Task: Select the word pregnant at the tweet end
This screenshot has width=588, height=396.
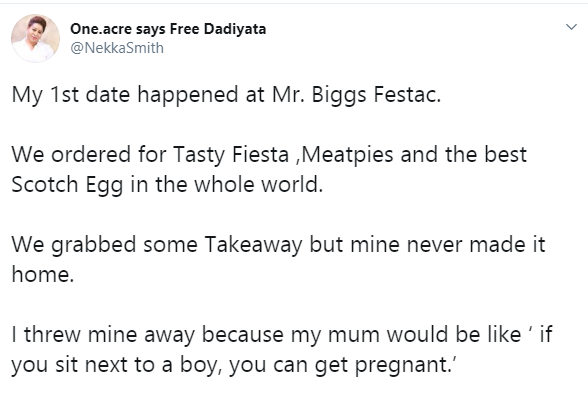Action: (x=405, y=365)
